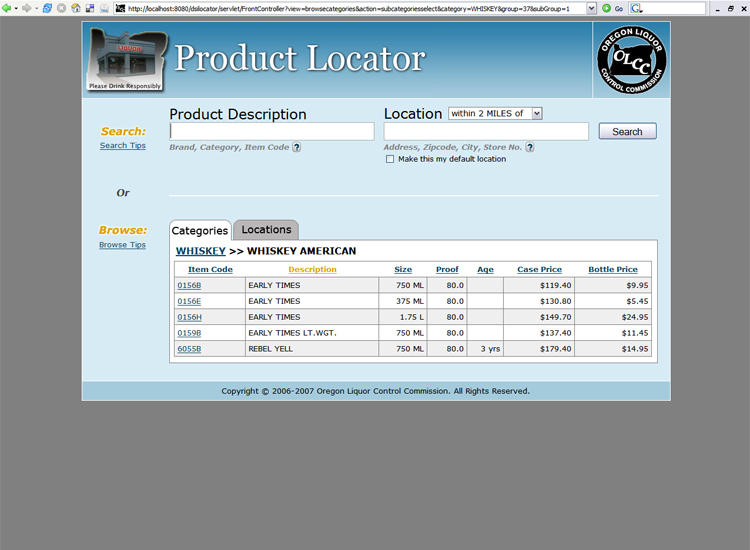Sort table by Size column
The width and height of the screenshot is (750, 550).
[403, 269]
